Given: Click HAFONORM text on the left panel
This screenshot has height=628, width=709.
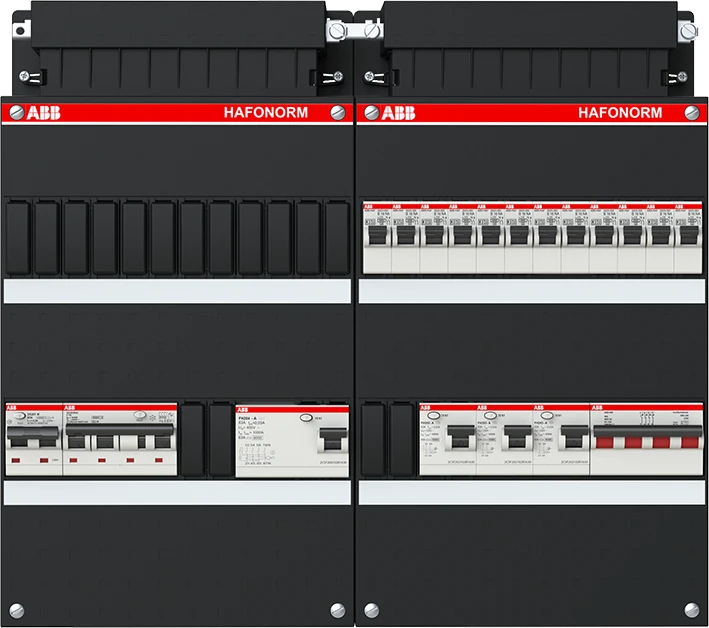Looking at the screenshot, I should coord(268,113).
